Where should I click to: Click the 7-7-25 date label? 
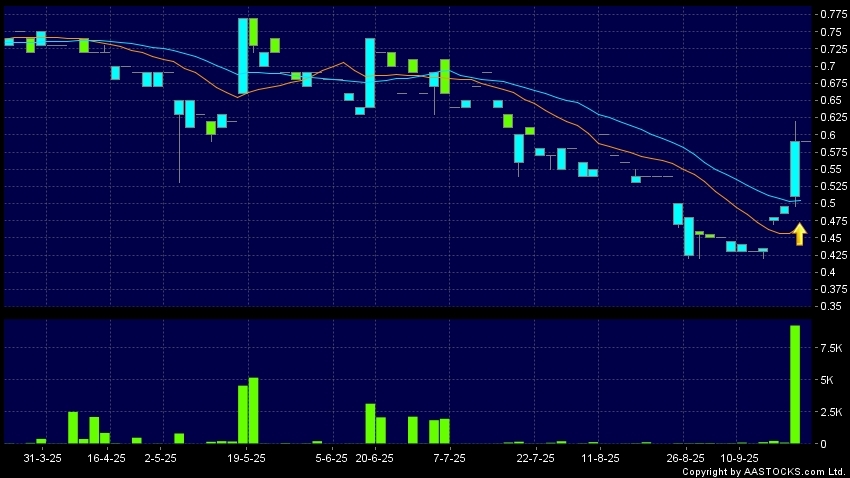(449, 458)
